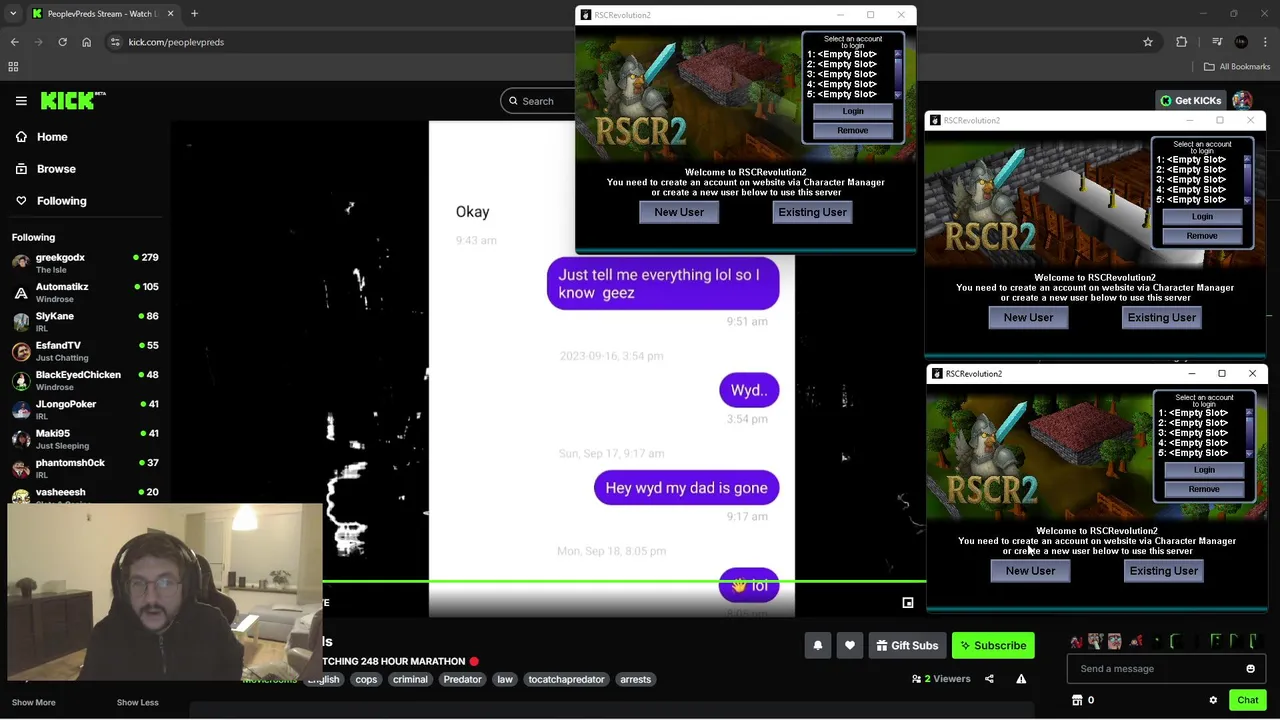Reload the page in Chrome
The height and width of the screenshot is (720, 1280).
[62, 42]
